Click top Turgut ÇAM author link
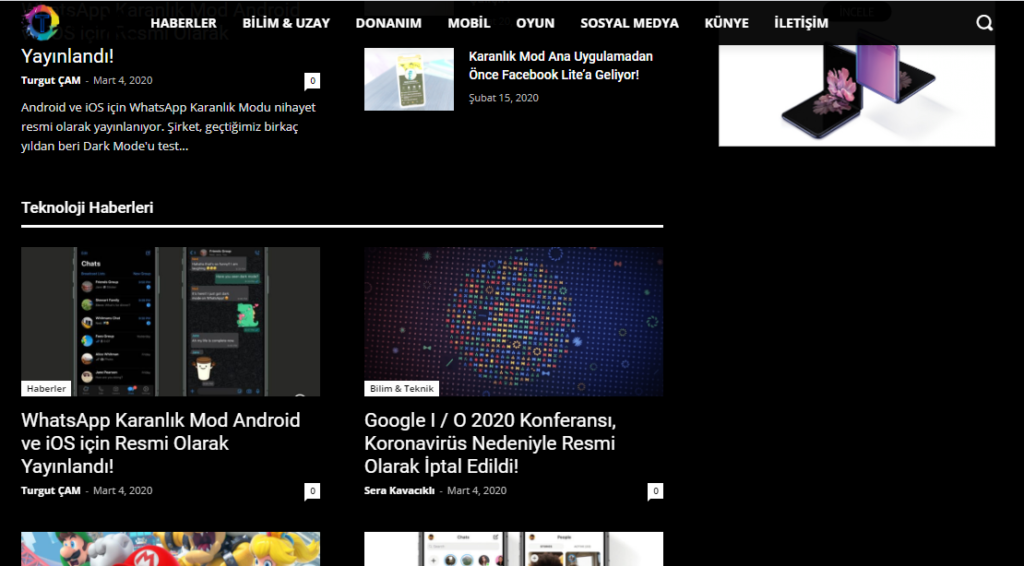The height and width of the screenshot is (566, 1024). 51,80
